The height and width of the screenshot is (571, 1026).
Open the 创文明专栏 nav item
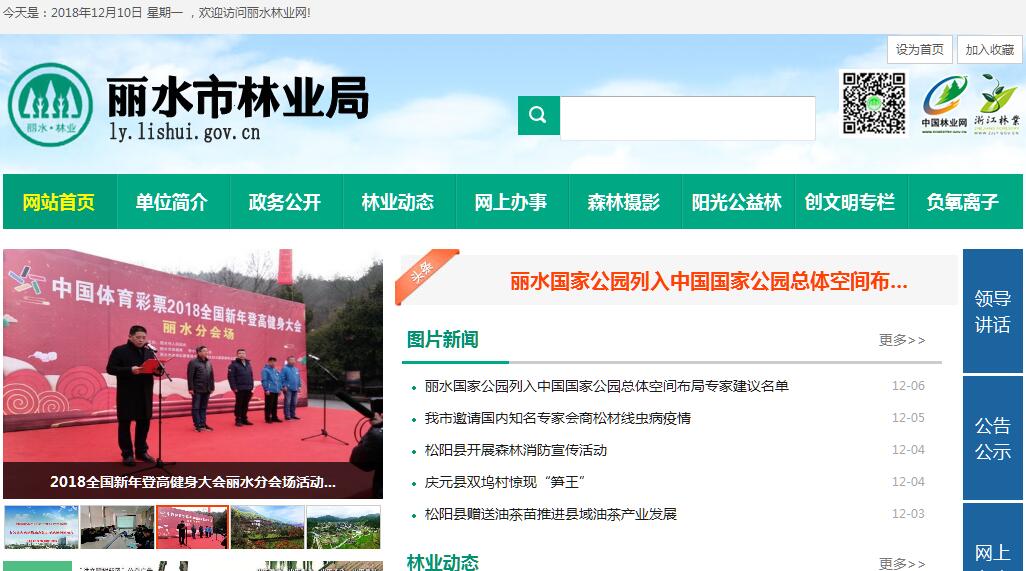pyautogui.click(x=851, y=202)
